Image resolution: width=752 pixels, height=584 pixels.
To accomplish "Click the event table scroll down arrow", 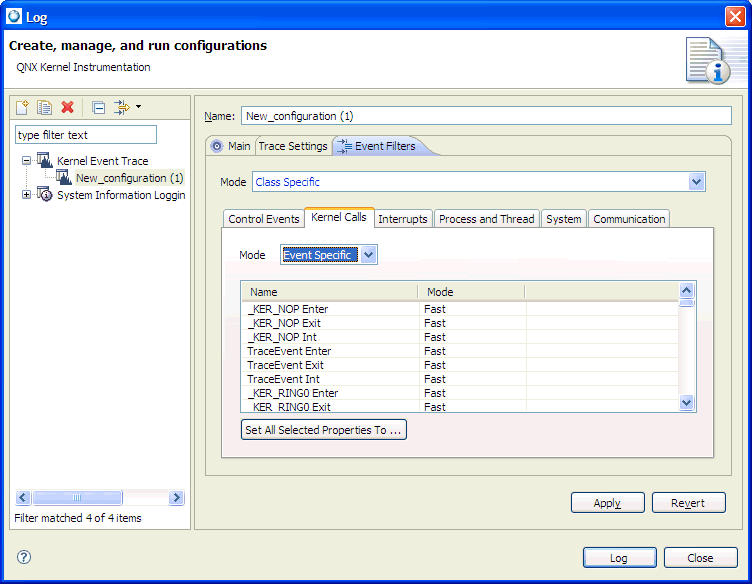I will tap(686, 402).
